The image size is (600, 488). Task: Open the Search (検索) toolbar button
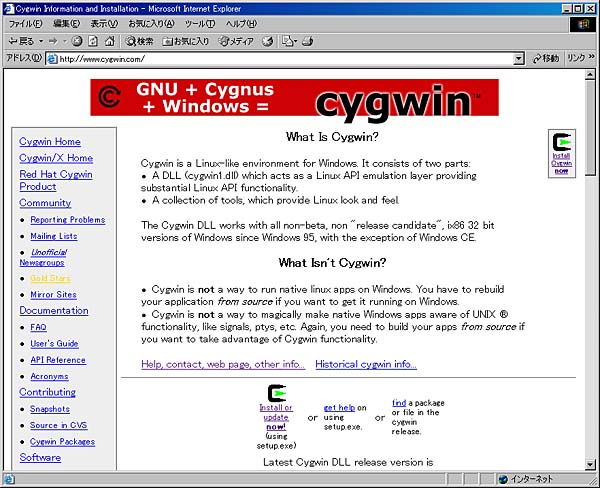pos(140,41)
